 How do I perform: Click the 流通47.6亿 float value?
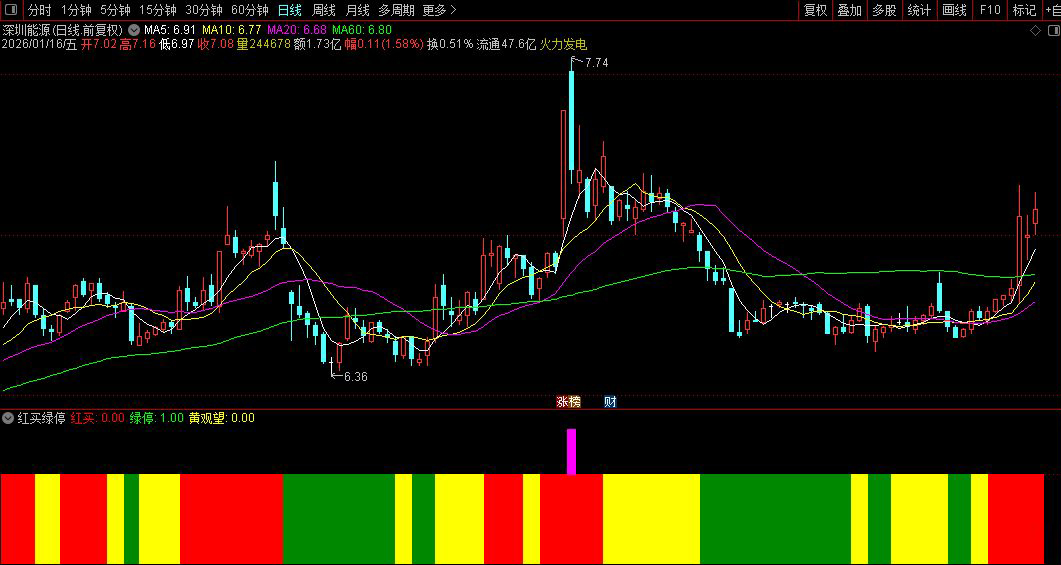pos(506,44)
